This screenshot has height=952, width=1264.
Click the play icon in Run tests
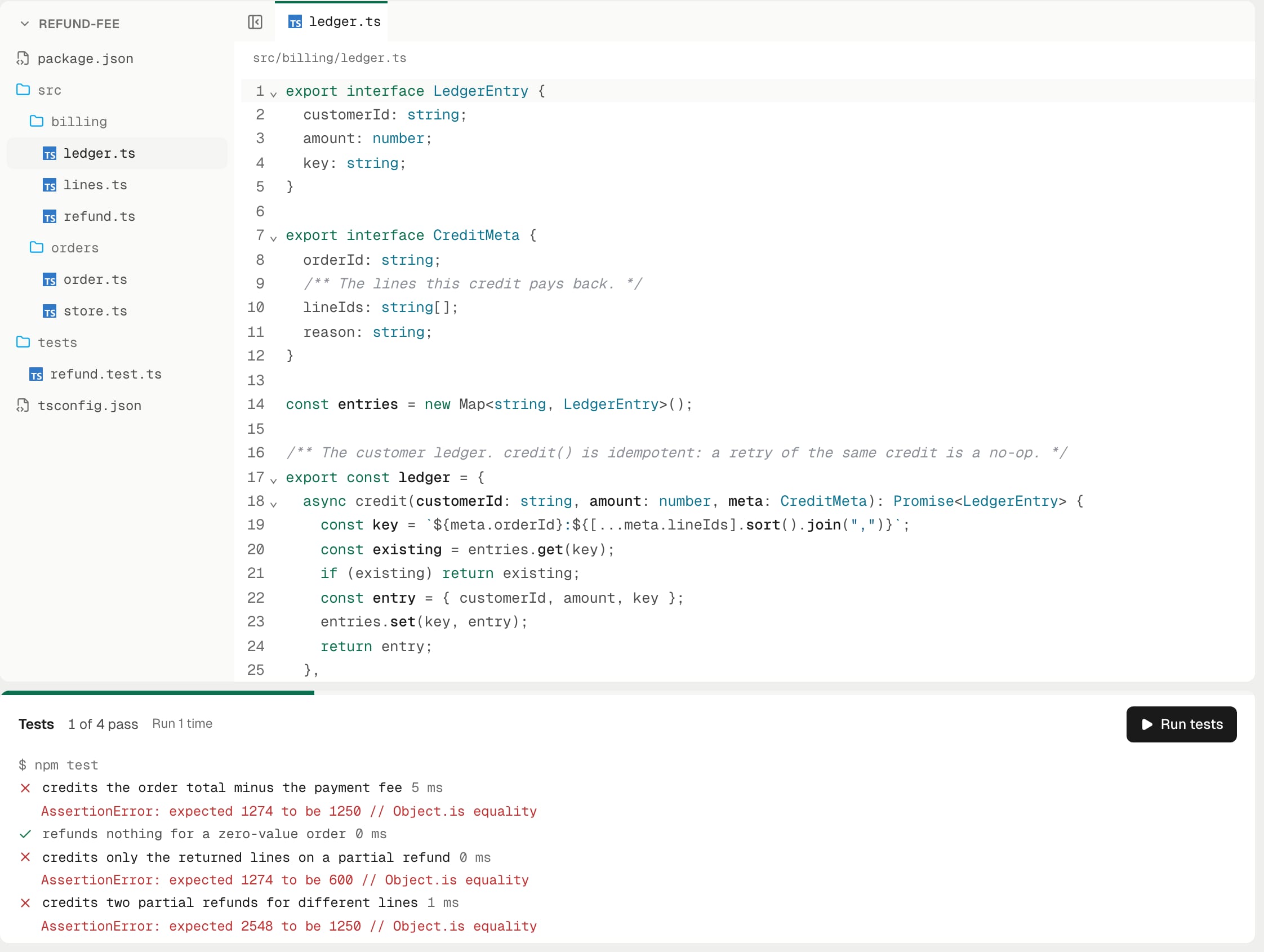(x=1147, y=724)
